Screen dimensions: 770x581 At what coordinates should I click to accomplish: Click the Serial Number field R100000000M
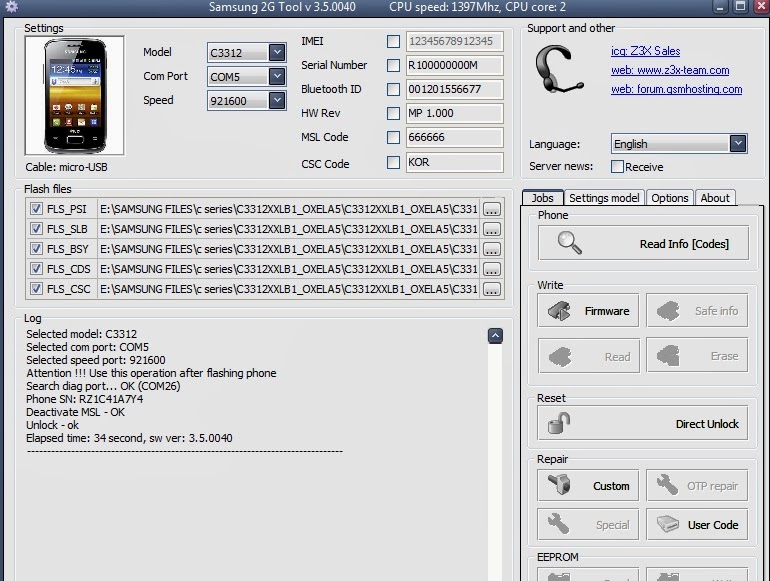tap(455, 65)
